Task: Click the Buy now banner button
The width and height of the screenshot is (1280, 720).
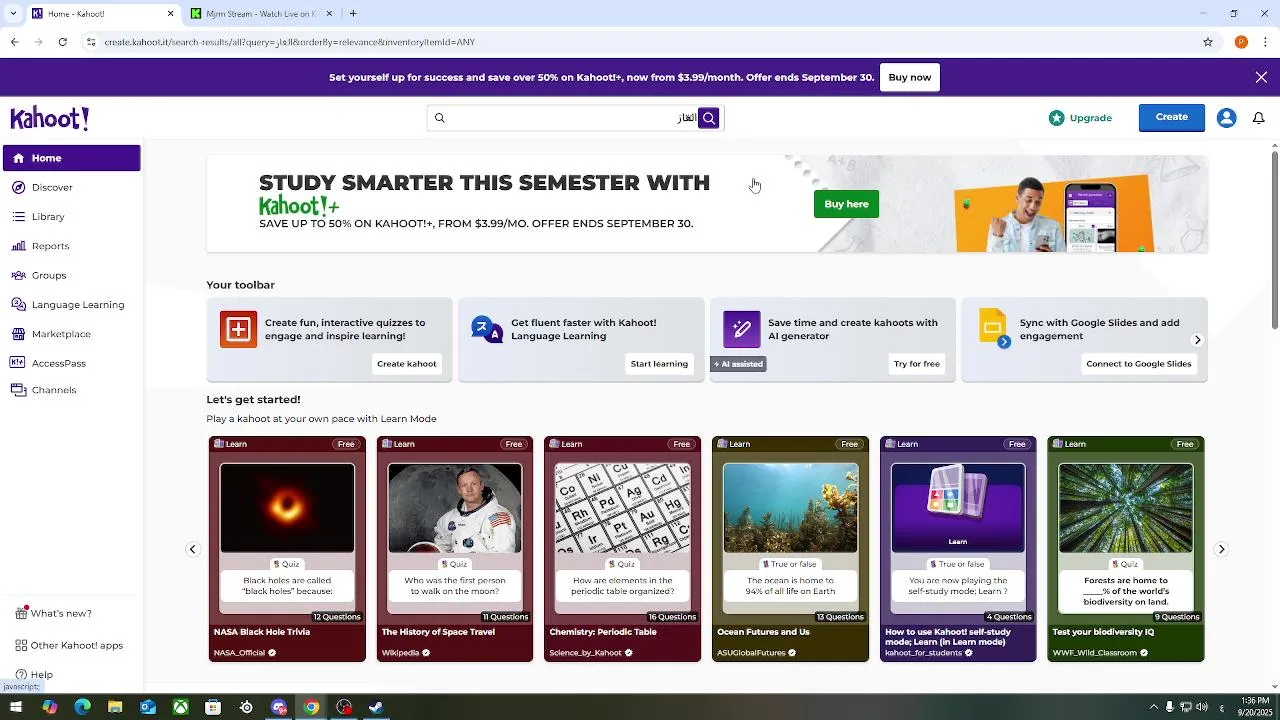Action: [x=910, y=77]
